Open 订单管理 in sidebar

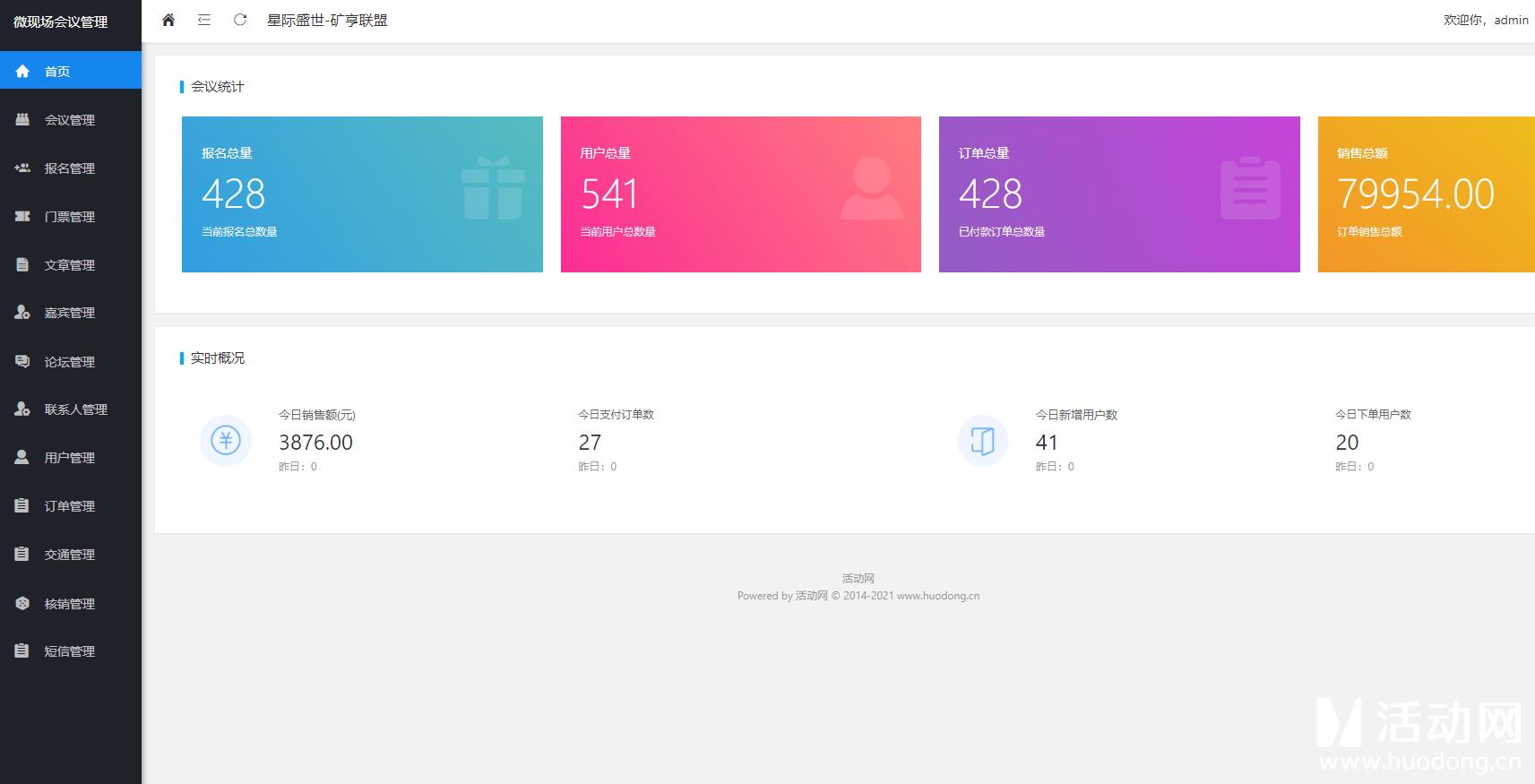[71, 506]
